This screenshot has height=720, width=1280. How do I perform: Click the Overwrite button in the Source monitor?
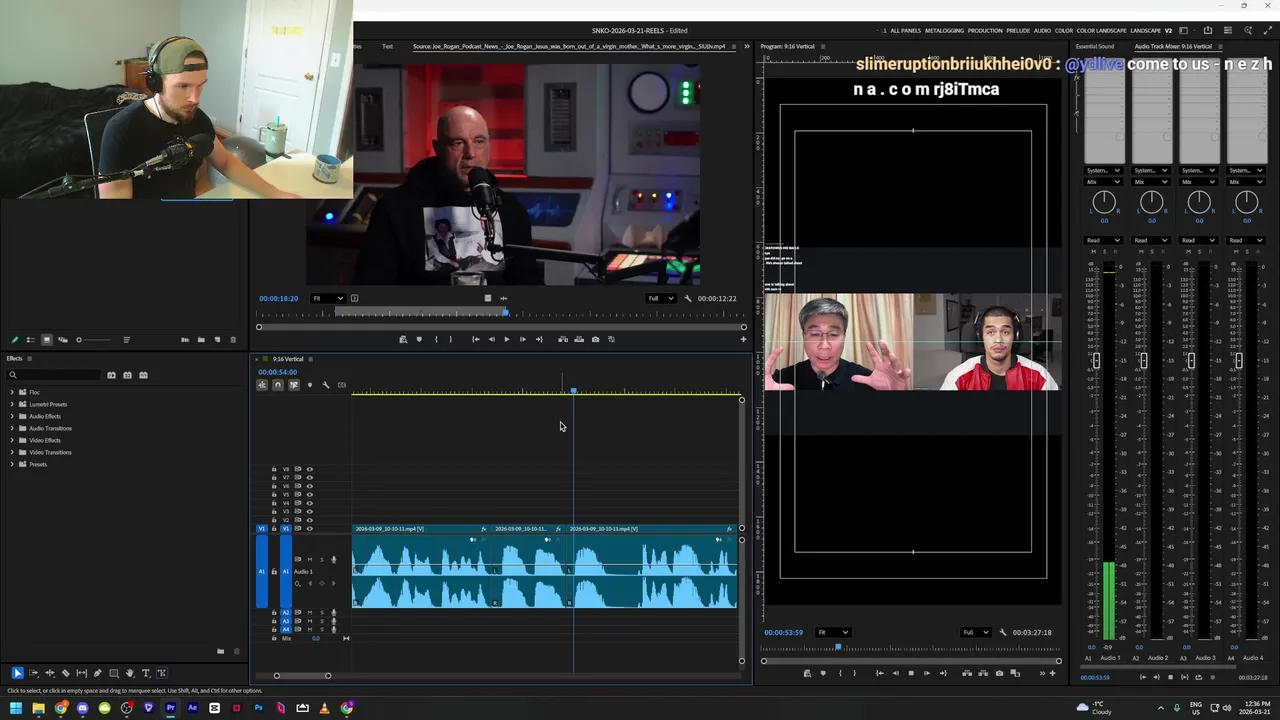579,339
